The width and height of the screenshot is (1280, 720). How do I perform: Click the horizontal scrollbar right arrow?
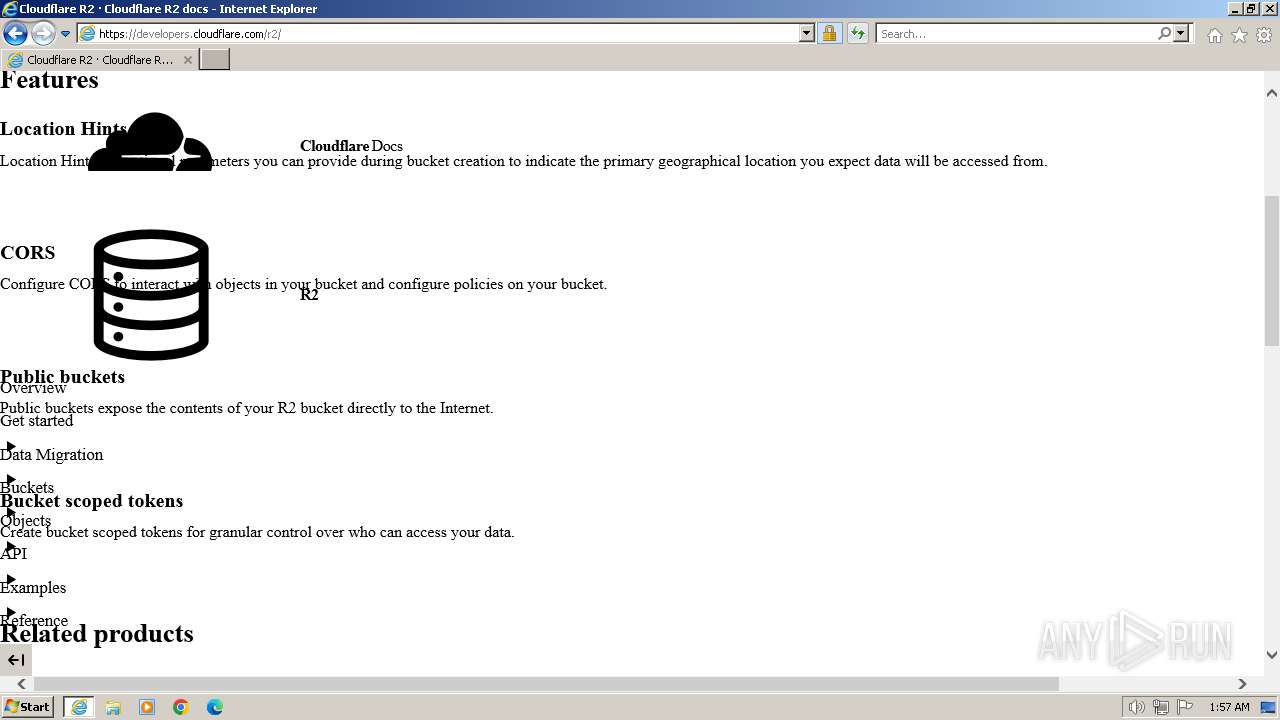point(1242,684)
